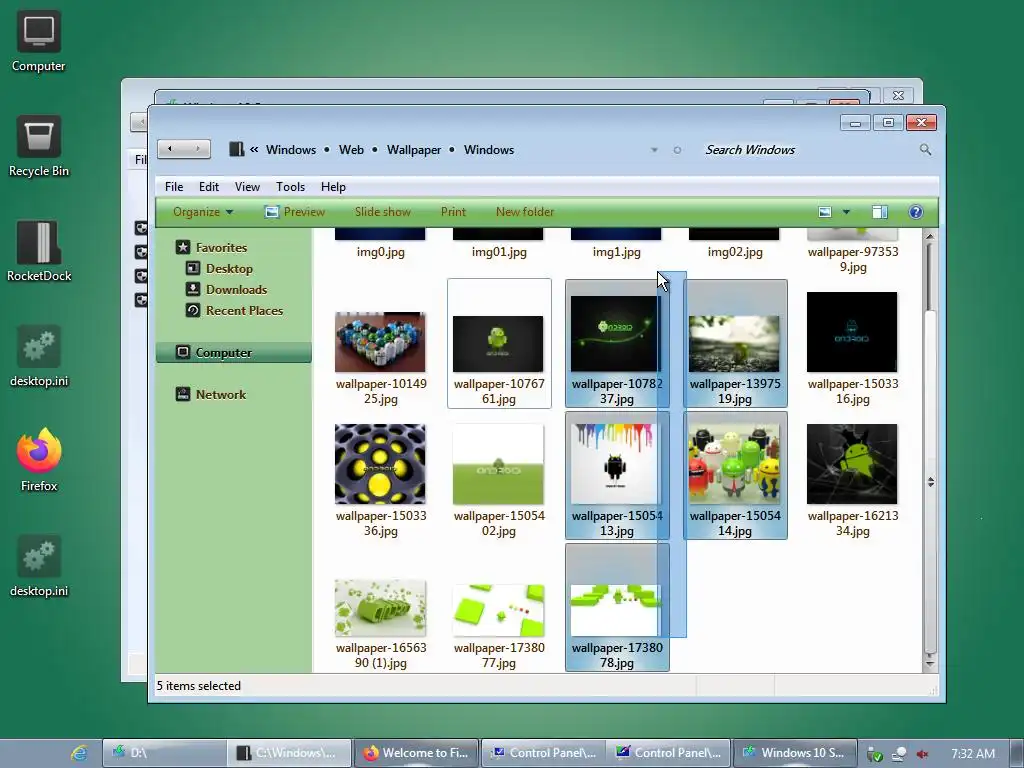Toggle the preview pane icon
The width and height of the screenshot is (1024, 768).
(x=880, y=212)
